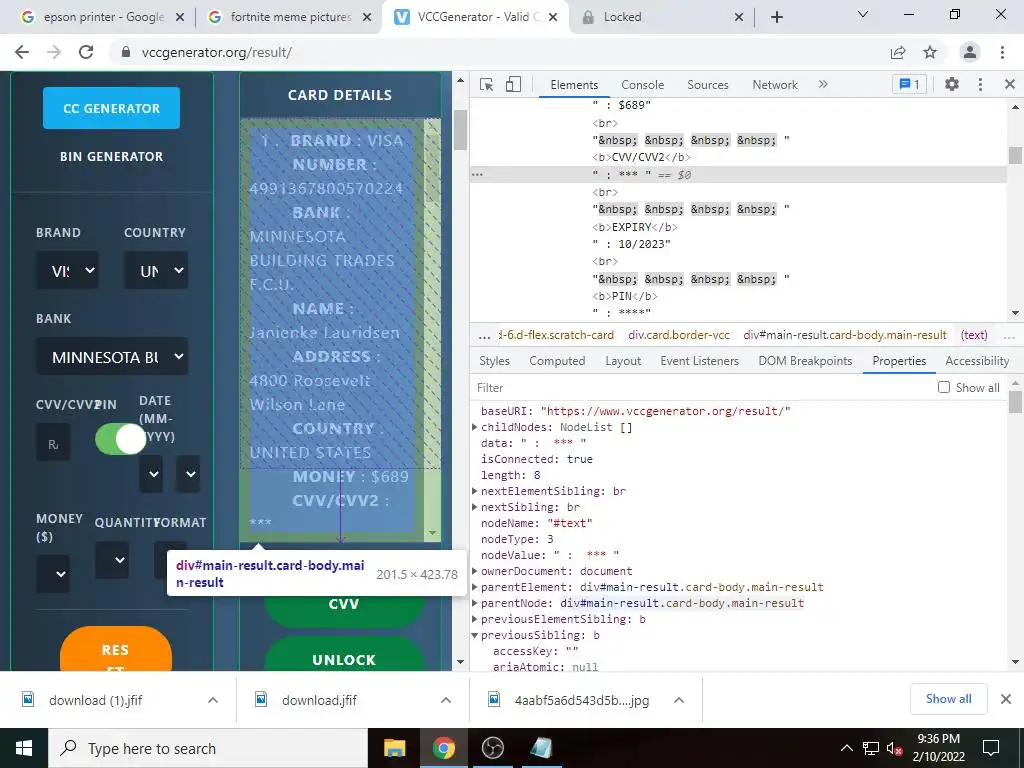Toggle the PIN switch
Image resolution: width=1024 pixels, height=768 pixels.
(x=120, y=439)
